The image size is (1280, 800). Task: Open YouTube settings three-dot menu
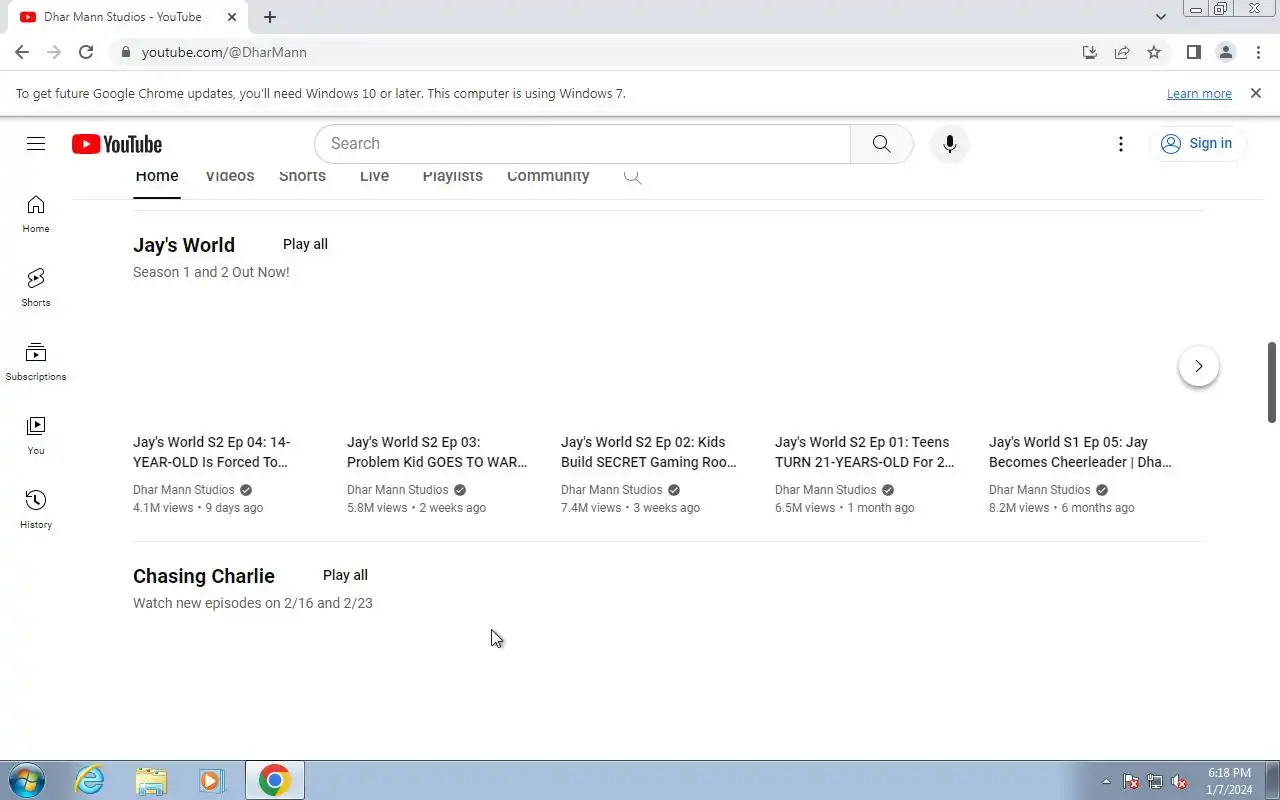click(x=1121, y=144)
